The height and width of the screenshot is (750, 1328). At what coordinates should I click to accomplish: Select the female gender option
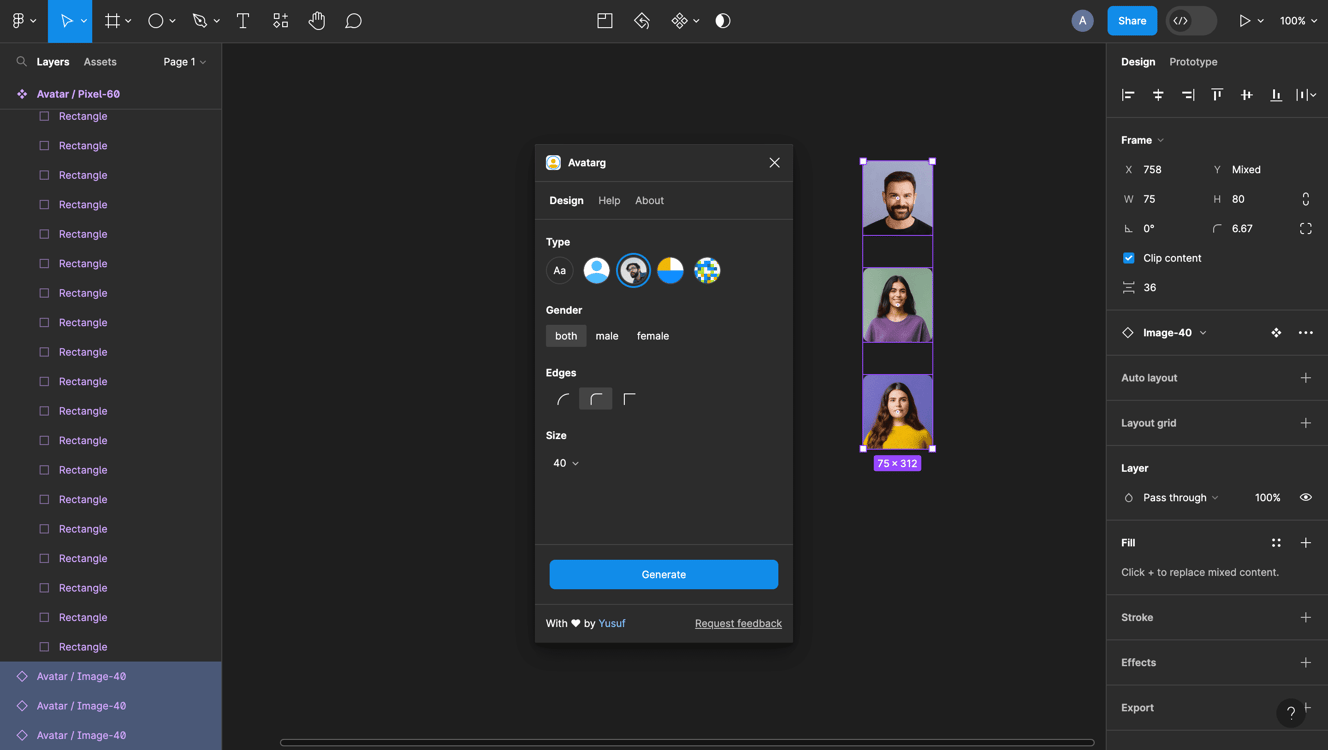[652, 335]
